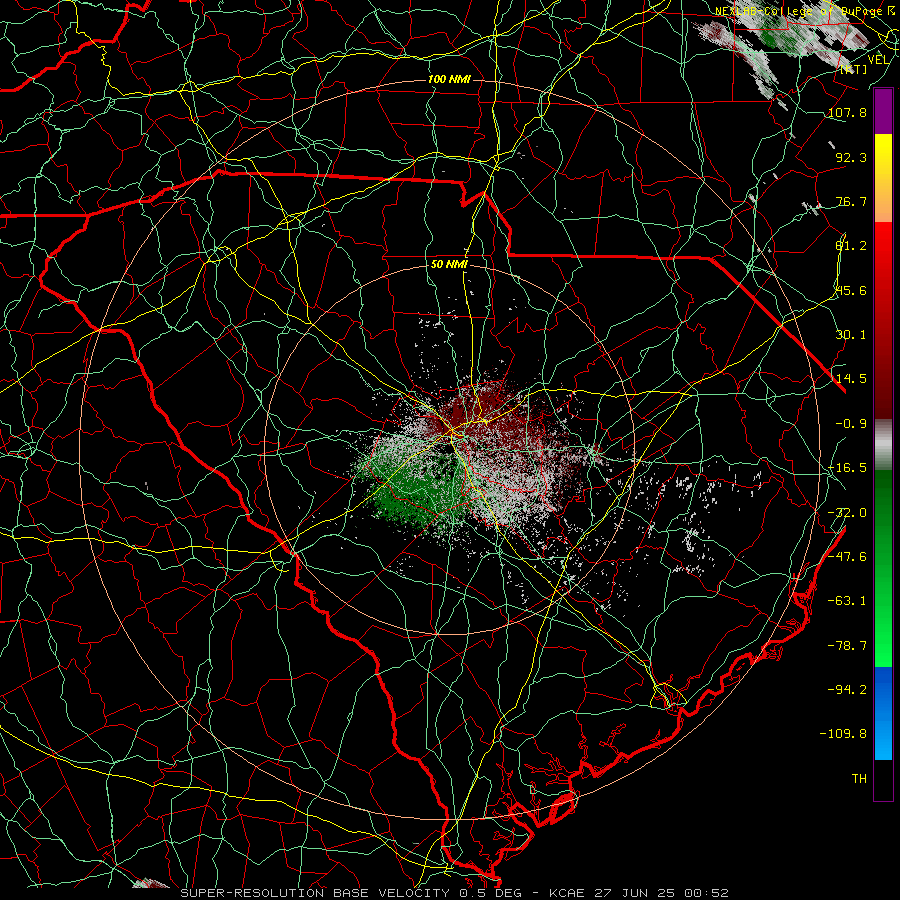Click the "50 NMI" range ring label
Screen dimensions: 900x900
point(449,265)
